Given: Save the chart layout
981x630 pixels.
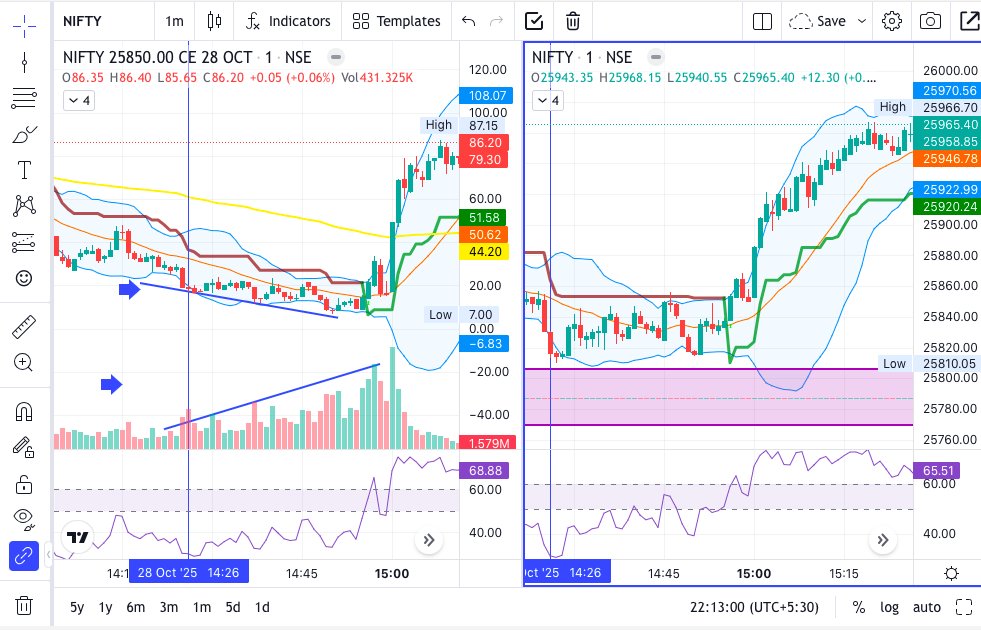Looking at the screenshot, I should pos(818,21).
